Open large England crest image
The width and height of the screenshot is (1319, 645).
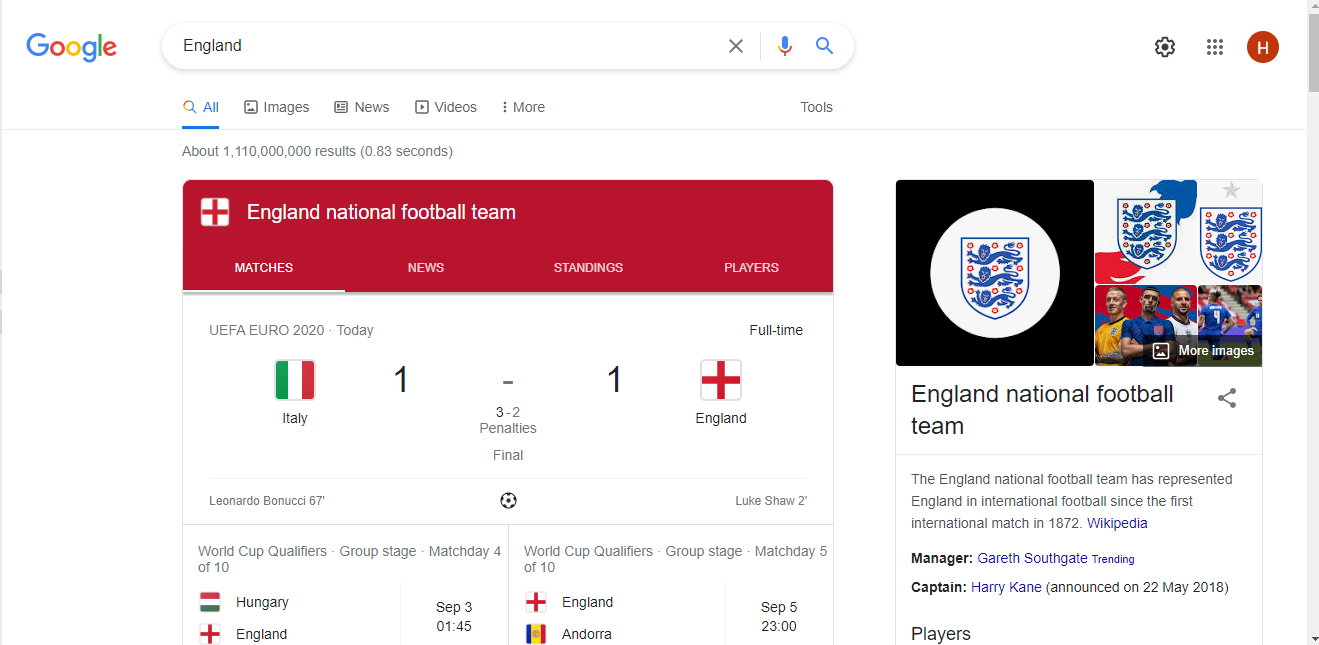click(x=995, y=273)
